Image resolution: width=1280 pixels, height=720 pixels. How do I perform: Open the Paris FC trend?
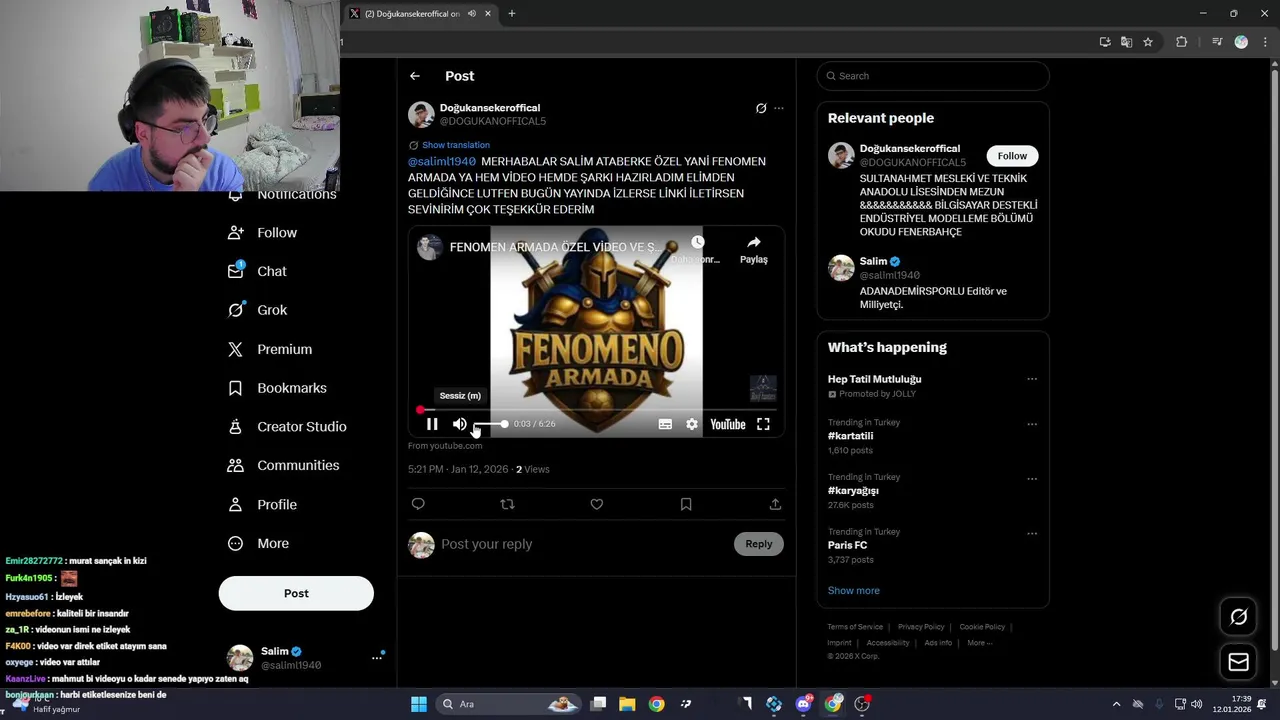pos(847,545)
